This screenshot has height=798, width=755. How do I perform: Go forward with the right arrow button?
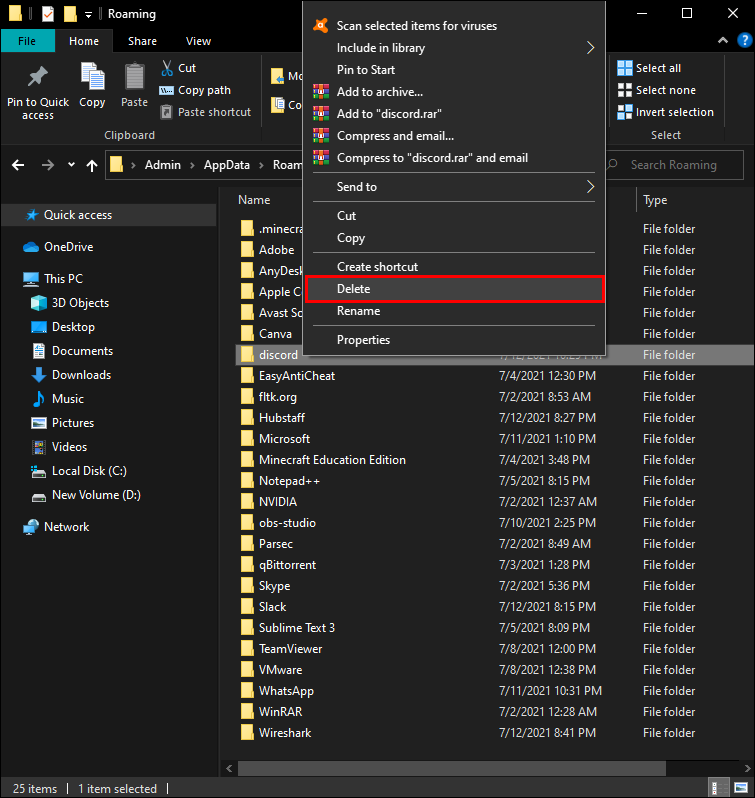pos(48,165)
